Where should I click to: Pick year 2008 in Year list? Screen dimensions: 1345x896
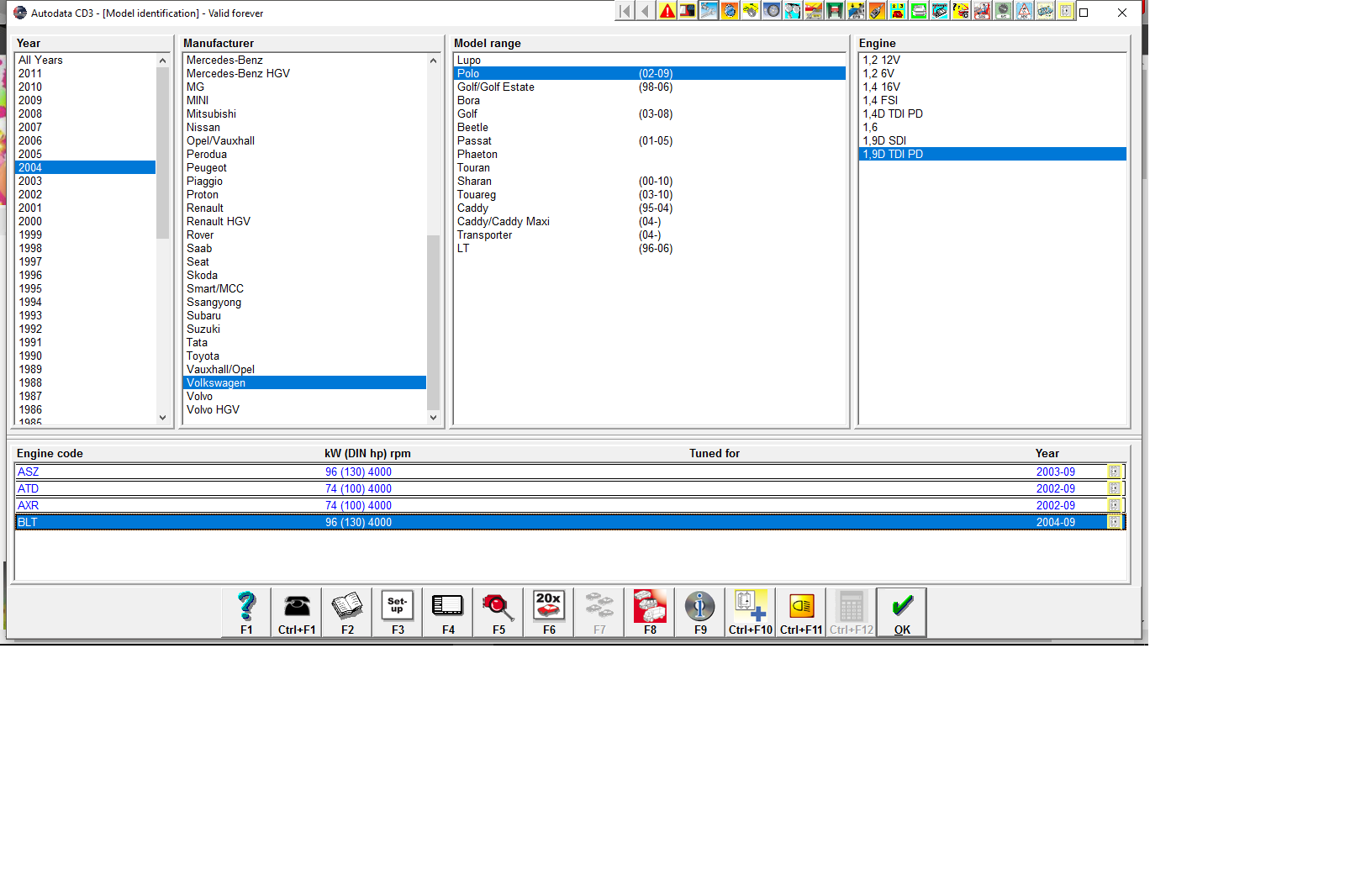pos(30,113)
